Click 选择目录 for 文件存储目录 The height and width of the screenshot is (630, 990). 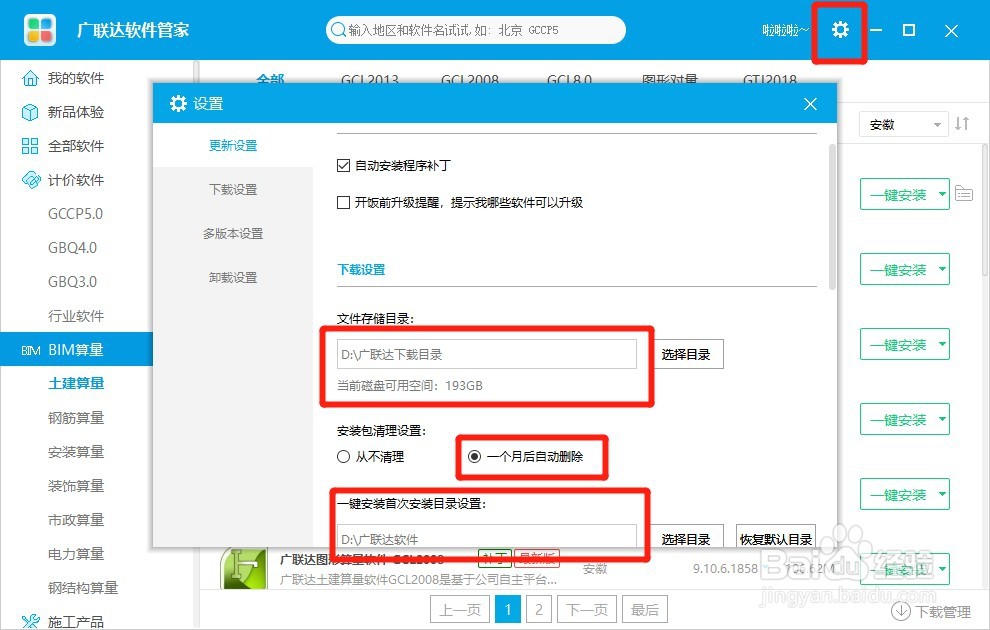(686, 355)
